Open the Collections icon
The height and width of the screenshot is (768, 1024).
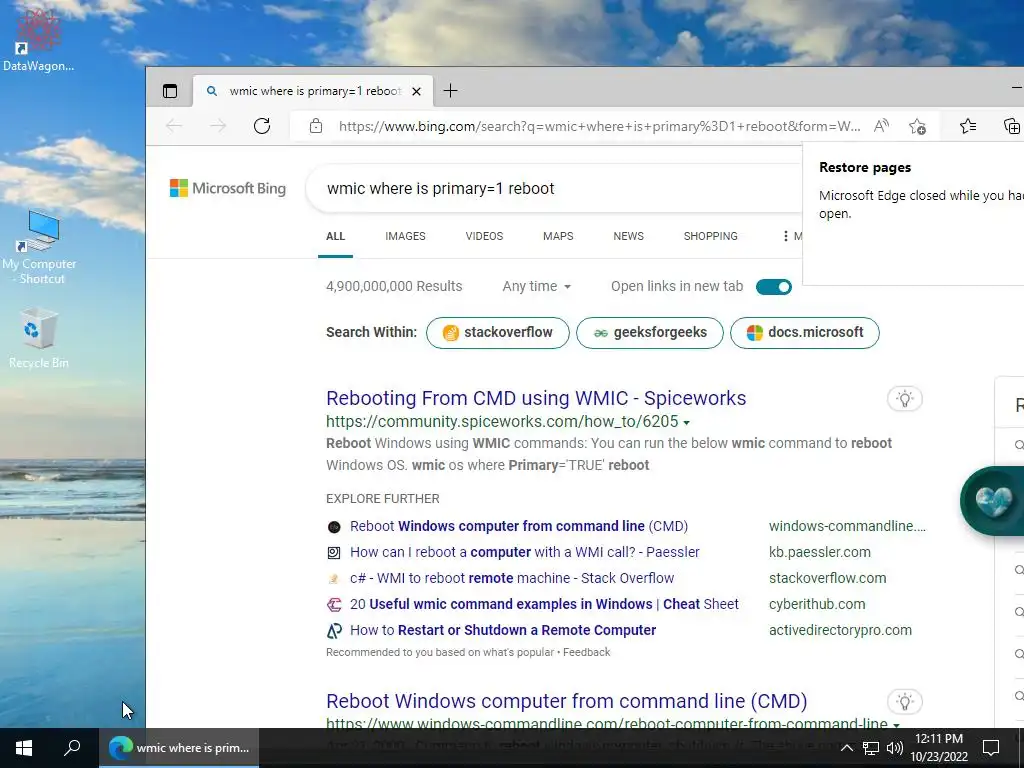point(1012,126)
